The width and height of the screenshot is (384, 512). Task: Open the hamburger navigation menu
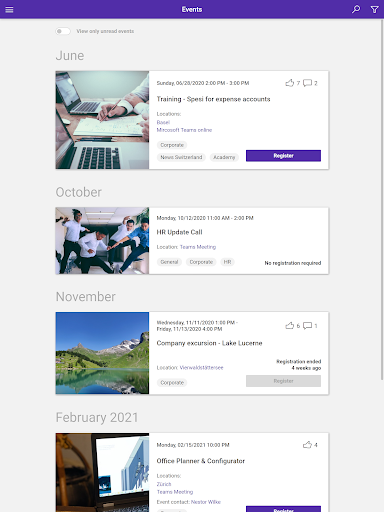pos(9,10)
